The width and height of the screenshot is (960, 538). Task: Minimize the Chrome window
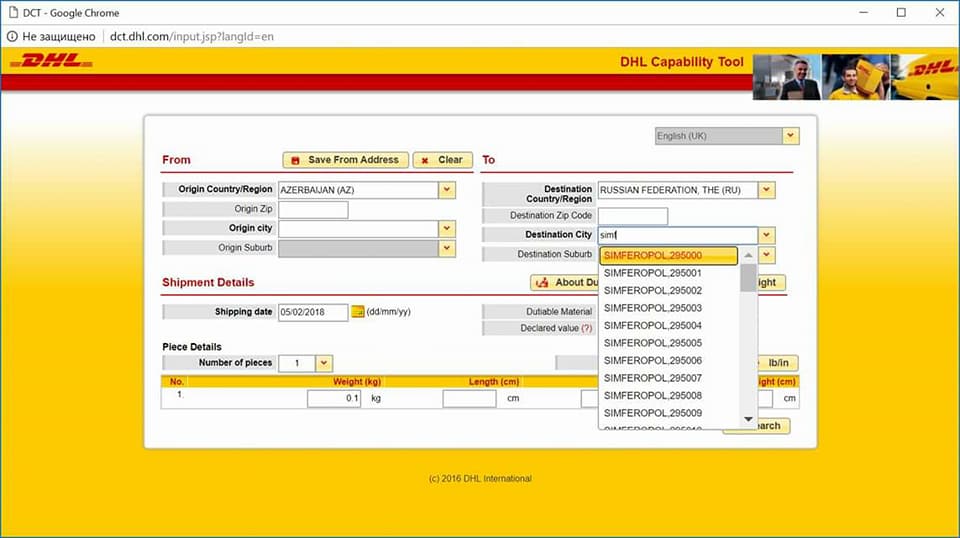point(863,12)
